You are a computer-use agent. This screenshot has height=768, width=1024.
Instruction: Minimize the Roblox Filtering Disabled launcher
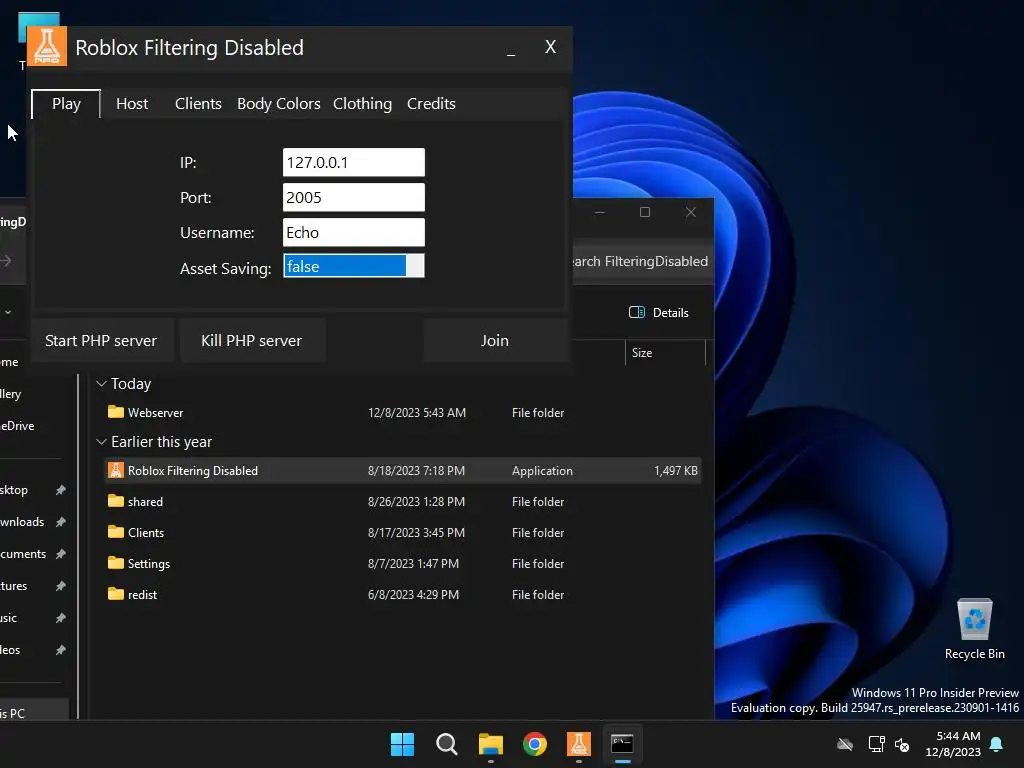(x=511, y=48)
